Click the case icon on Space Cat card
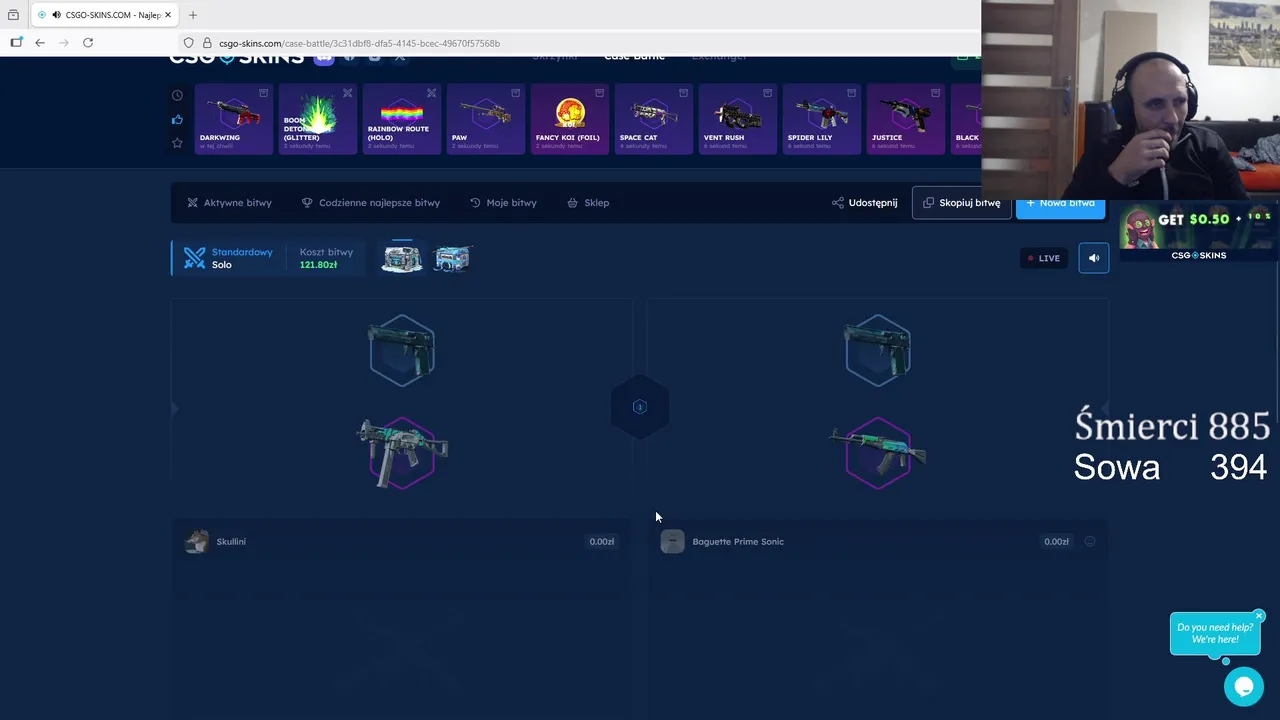The image size is (1280, 720). (683, 93)
